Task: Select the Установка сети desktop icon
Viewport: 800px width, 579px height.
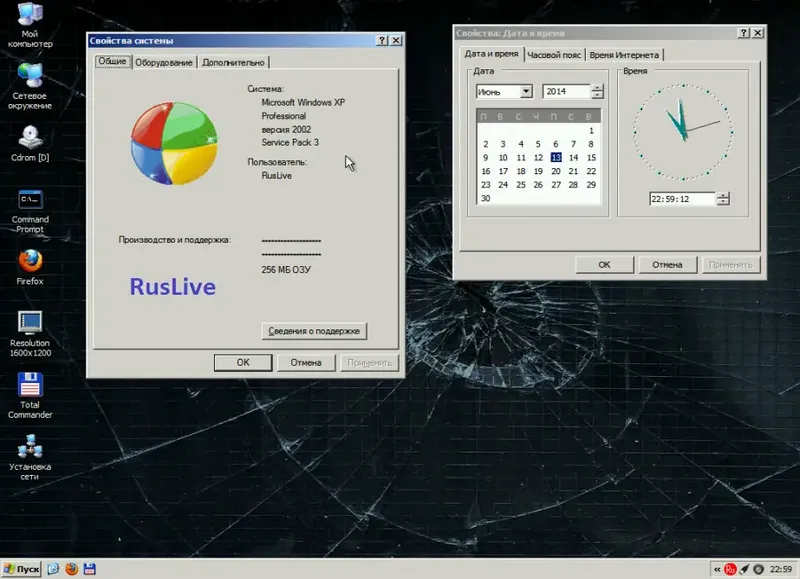Action: coord(30,458)
